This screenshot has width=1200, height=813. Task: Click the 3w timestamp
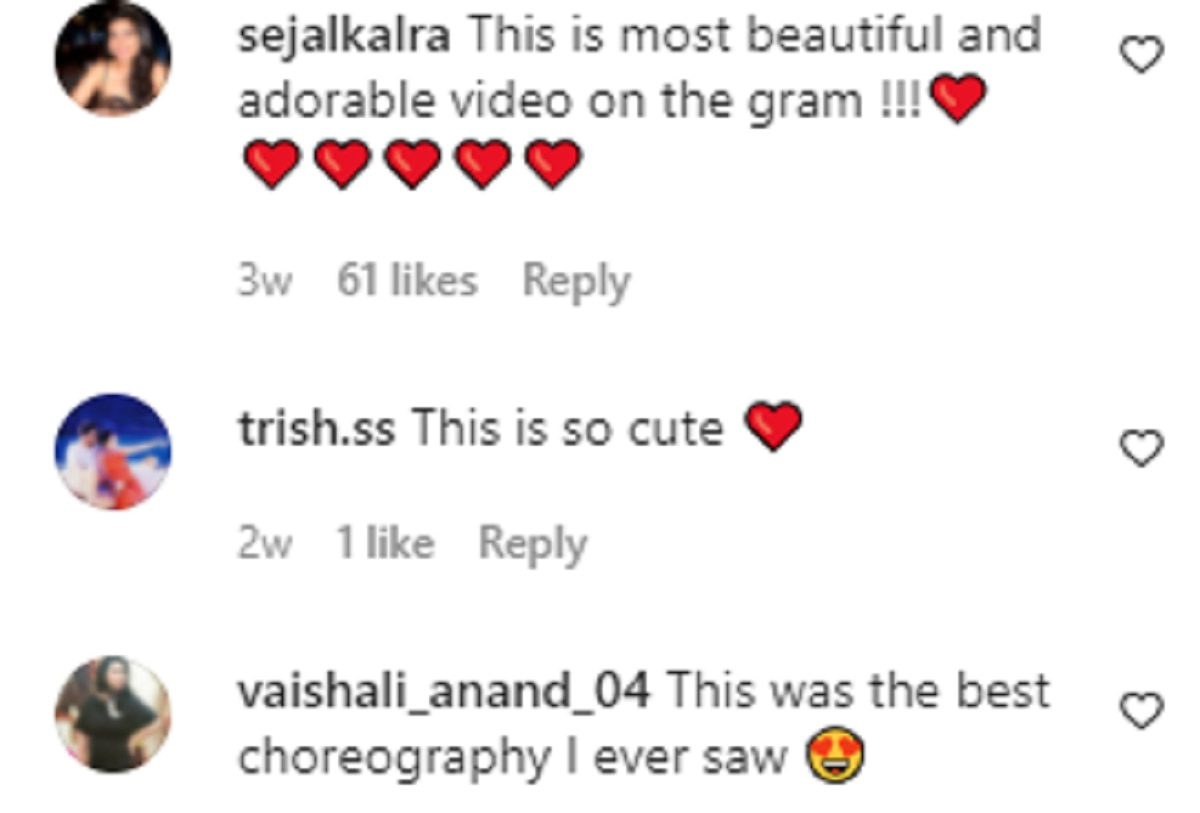[264, 283]
